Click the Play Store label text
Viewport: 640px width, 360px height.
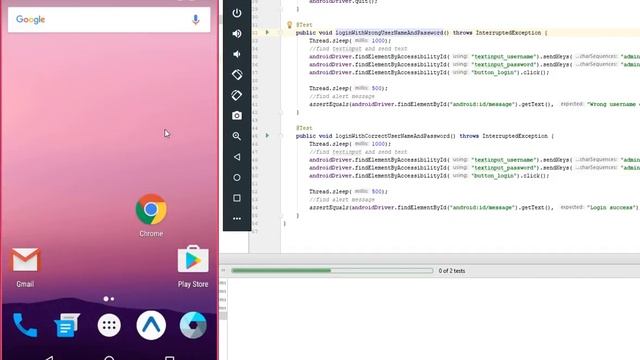193,284
